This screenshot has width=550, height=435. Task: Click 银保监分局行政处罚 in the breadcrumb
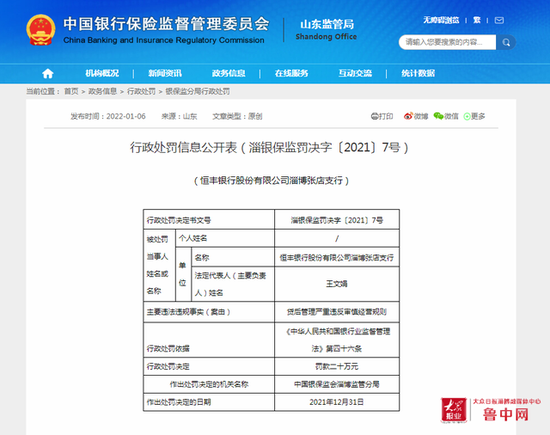tap(197, 92)
